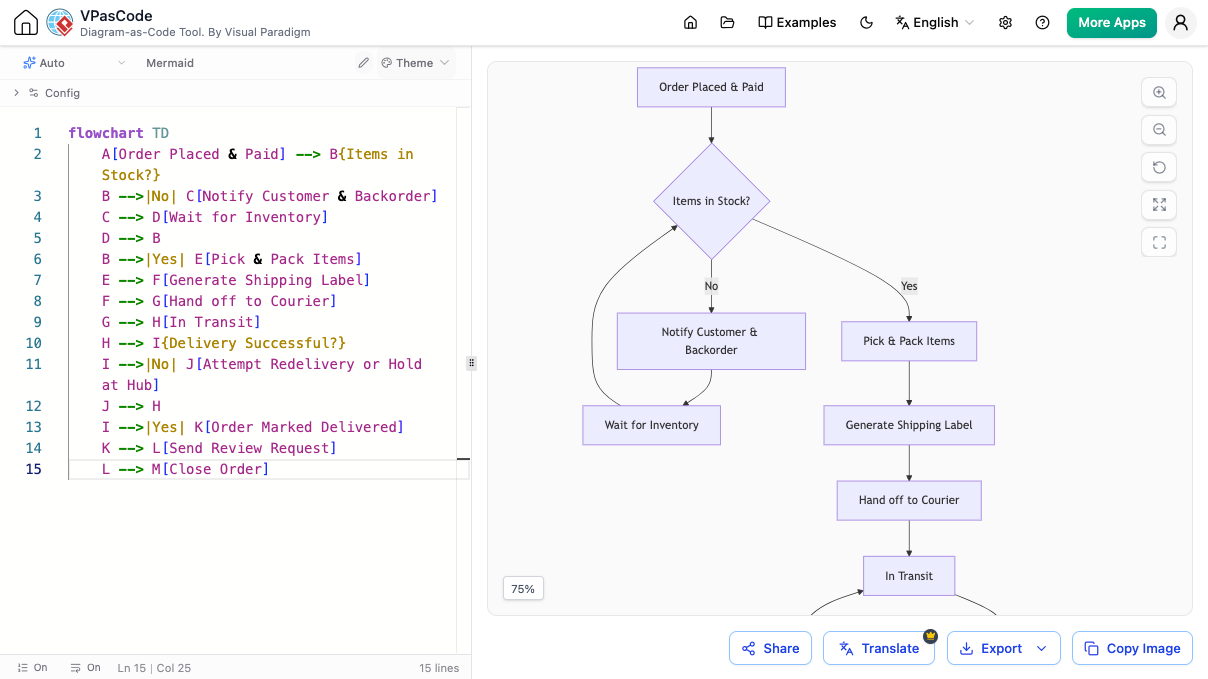Open the Theme dropdown
This screenshot has height=679, width=1208.
(415, 63)
